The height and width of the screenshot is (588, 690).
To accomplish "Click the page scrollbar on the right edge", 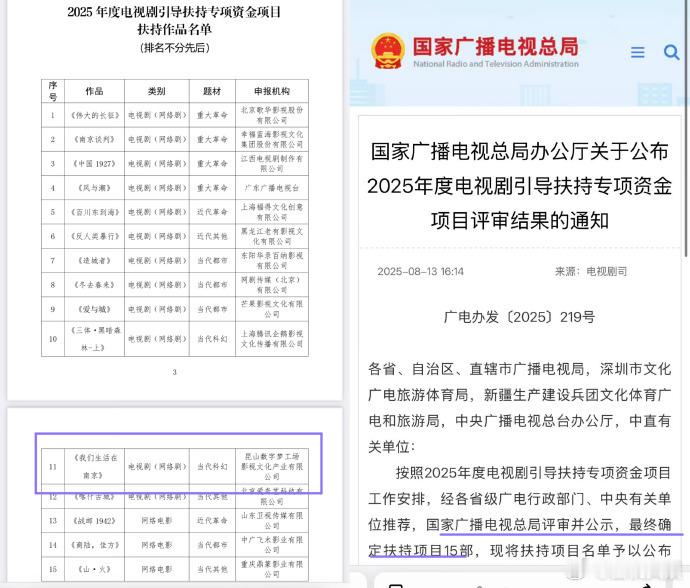I will [686, 128].
